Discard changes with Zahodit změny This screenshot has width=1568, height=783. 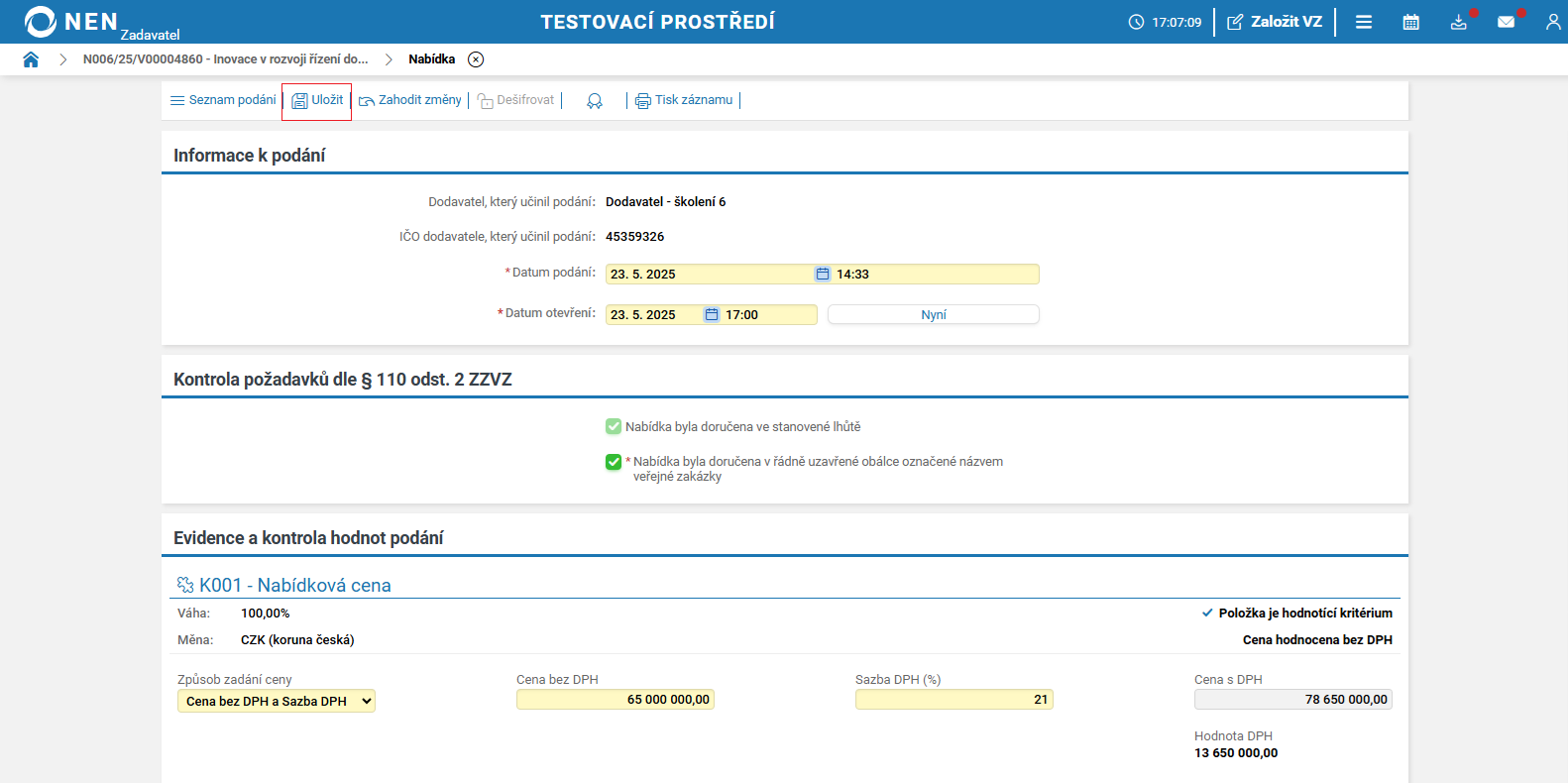coord(410,100)
